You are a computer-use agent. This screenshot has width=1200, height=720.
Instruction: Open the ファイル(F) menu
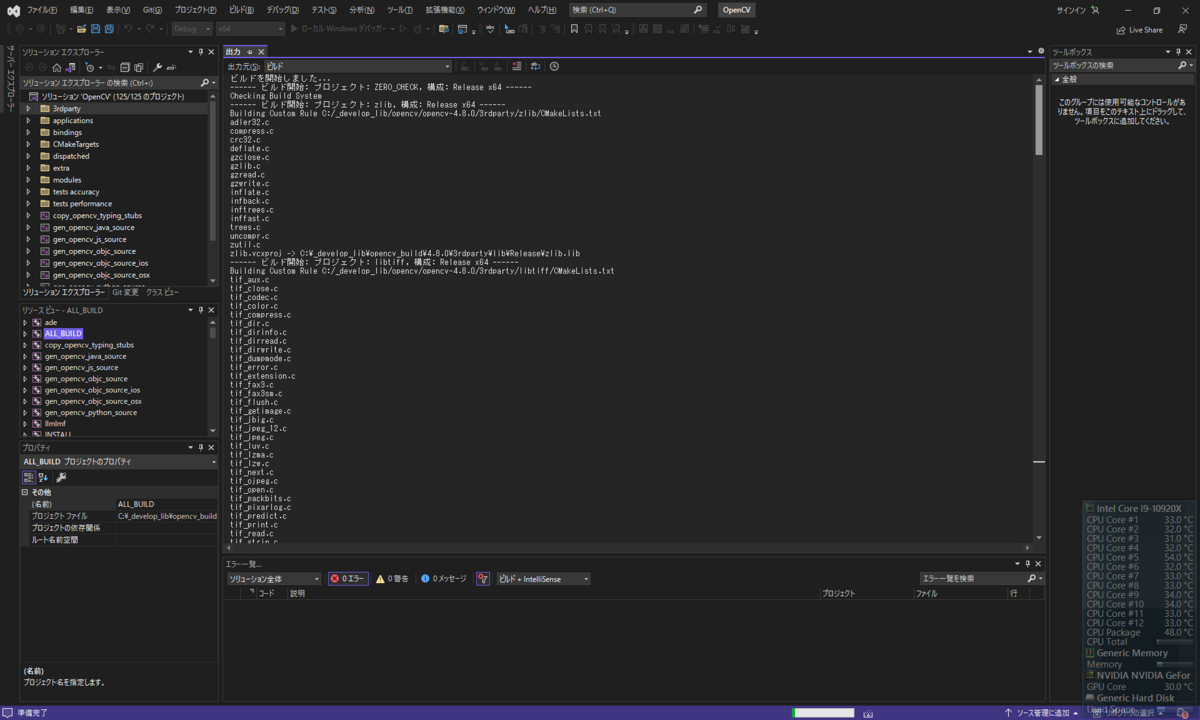pyautogui.click(x=42, y=9)
